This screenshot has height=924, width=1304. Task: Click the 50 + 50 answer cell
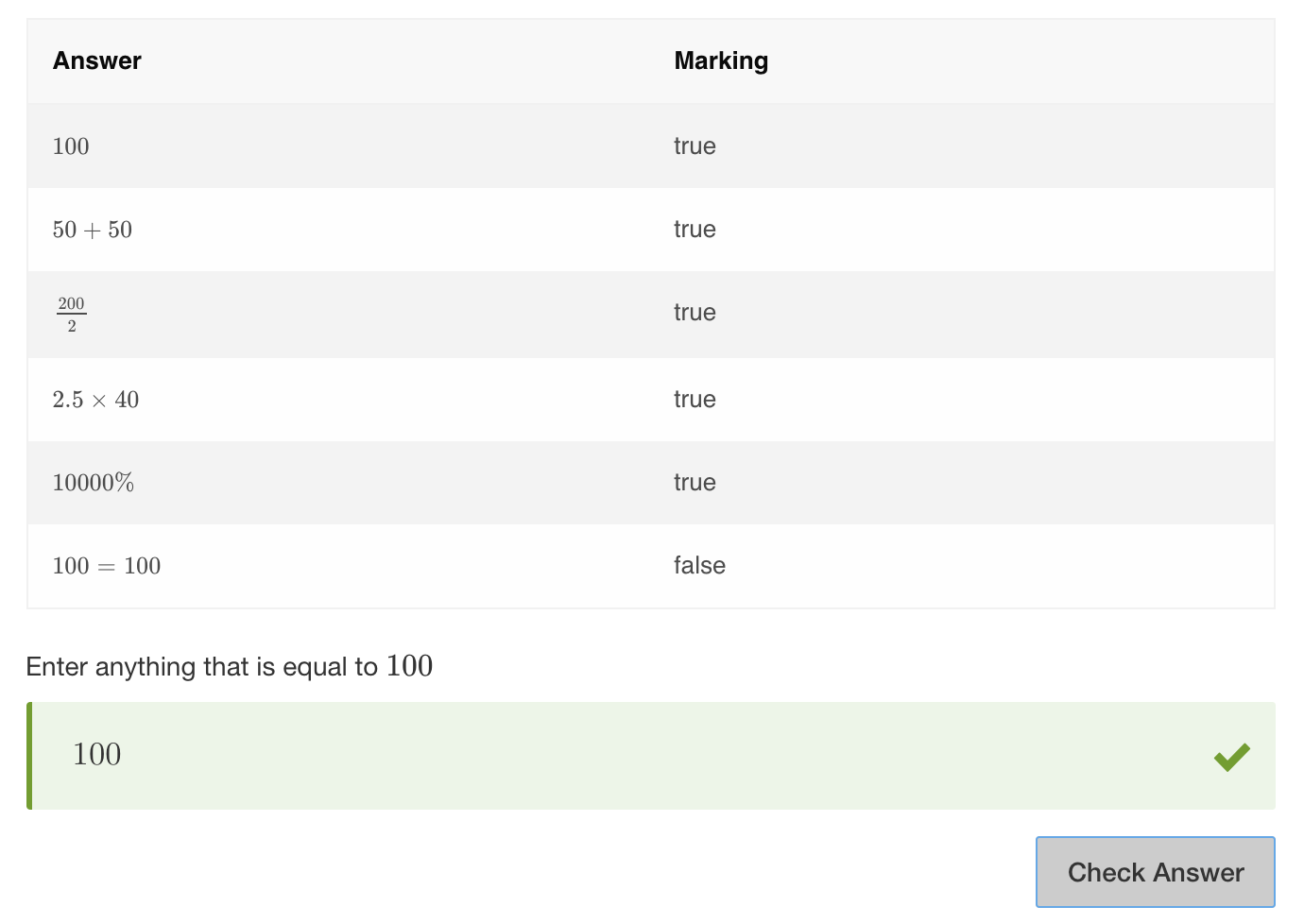click(93, 230)
